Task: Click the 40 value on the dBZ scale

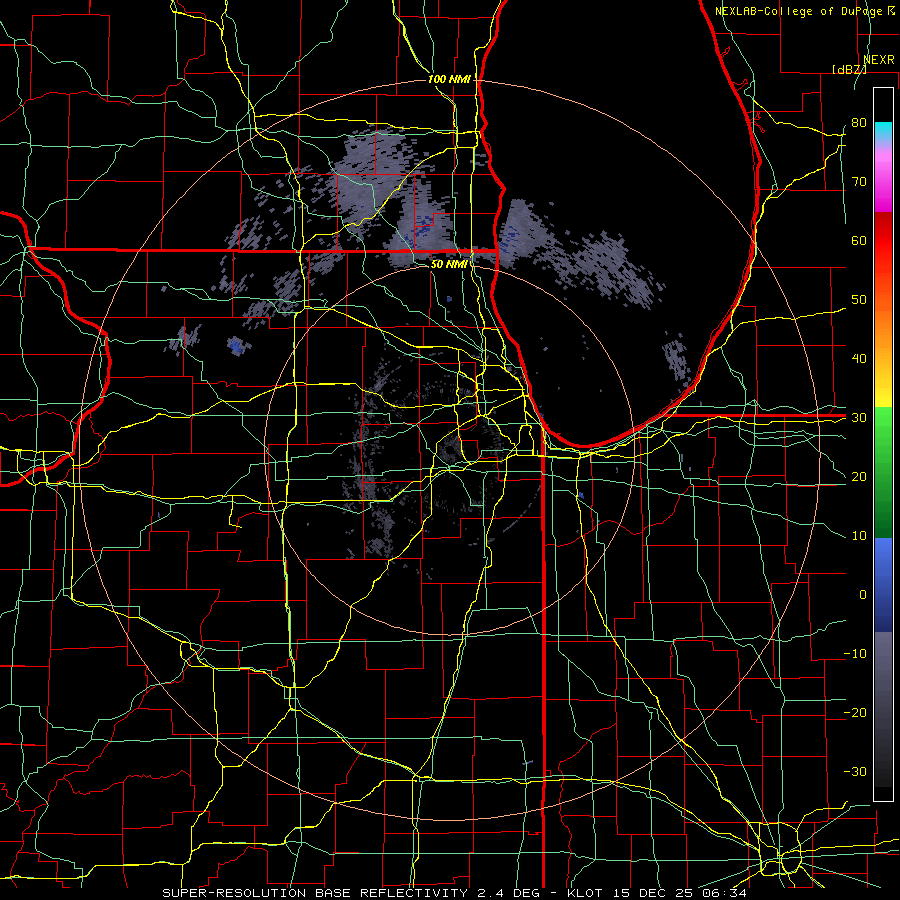Action: tap(859, 359)
